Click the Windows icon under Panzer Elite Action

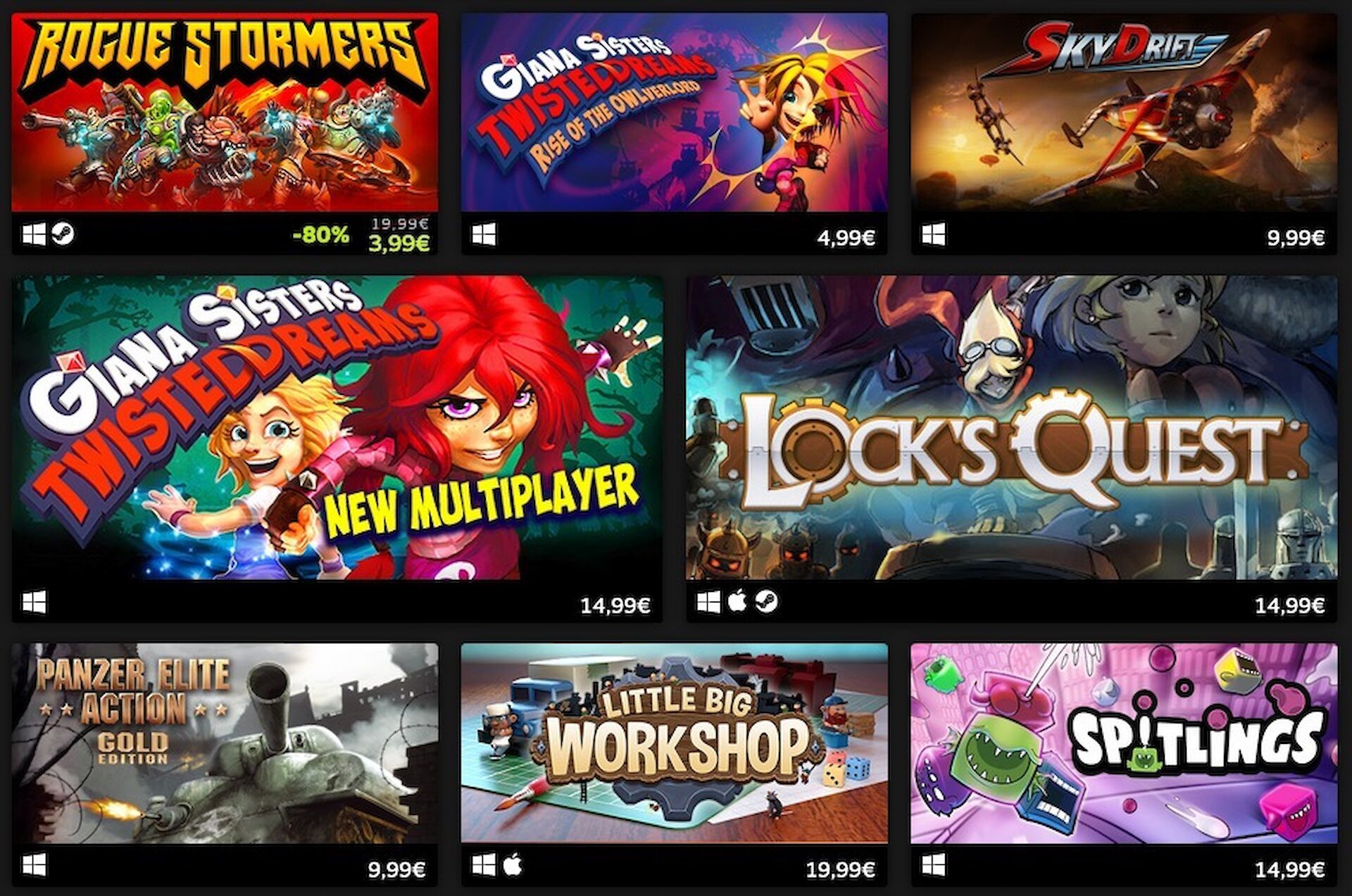pos(34,865)
